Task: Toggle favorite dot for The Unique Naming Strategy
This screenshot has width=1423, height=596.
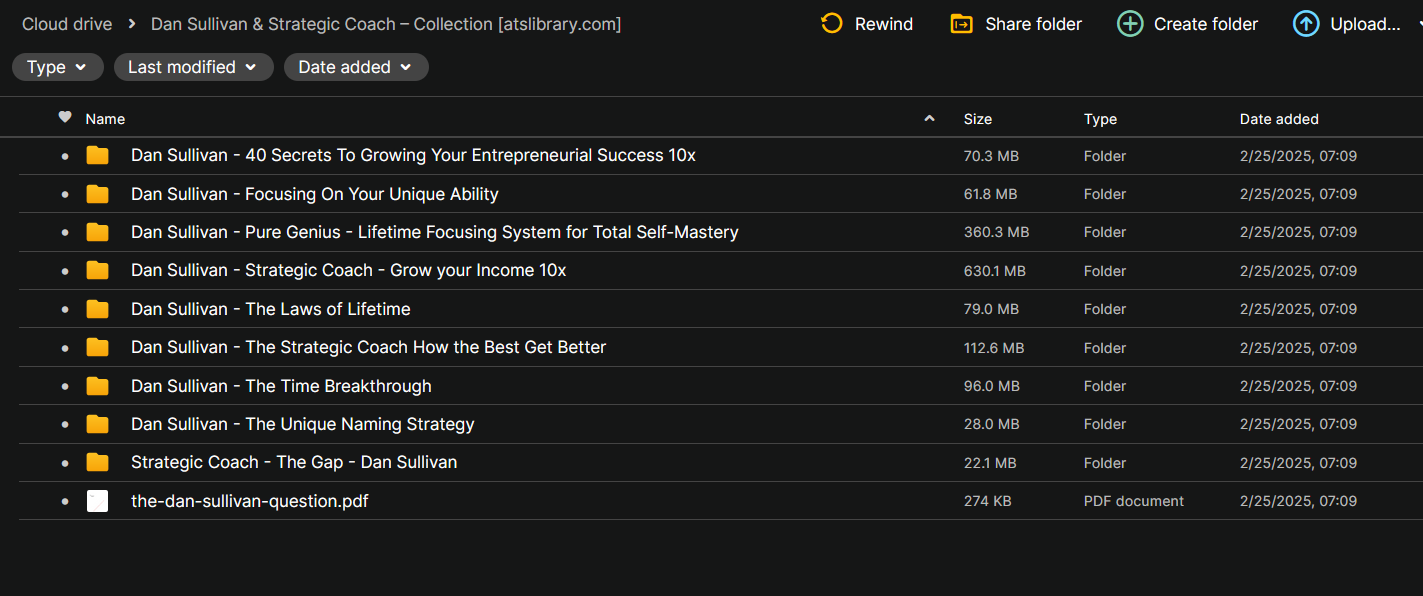Action: click(65, 425)
